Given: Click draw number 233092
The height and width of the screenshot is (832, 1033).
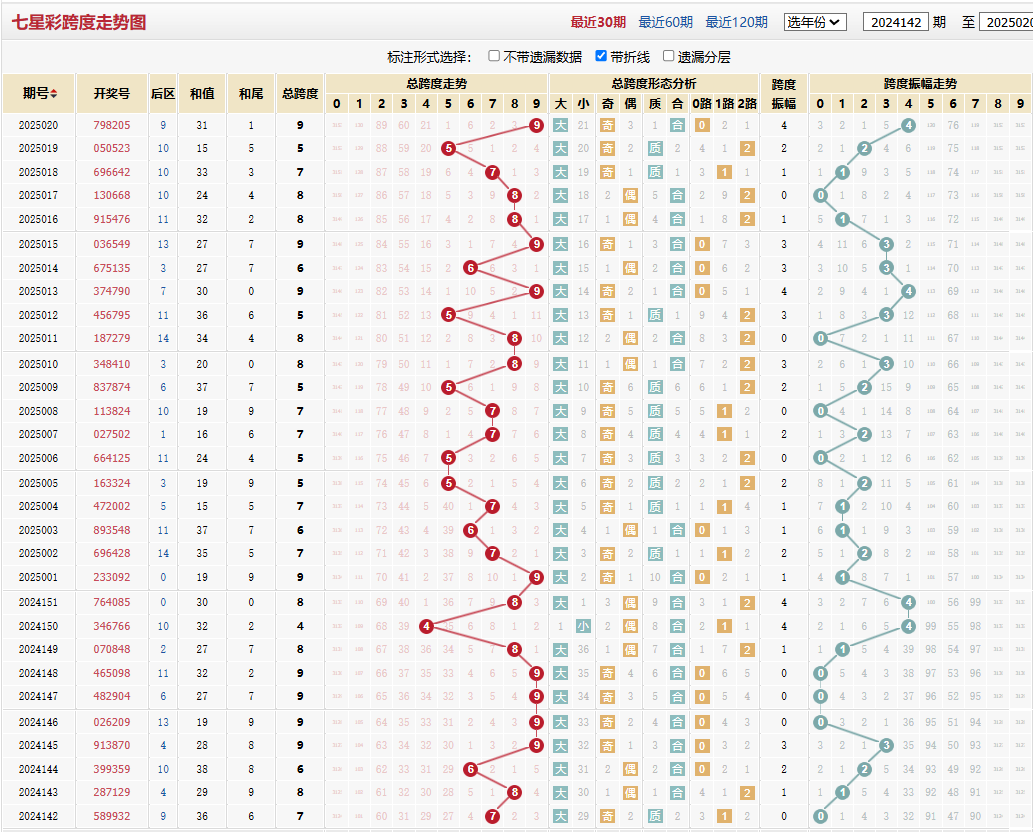Looking at the screenshot, I should point(112,577).
